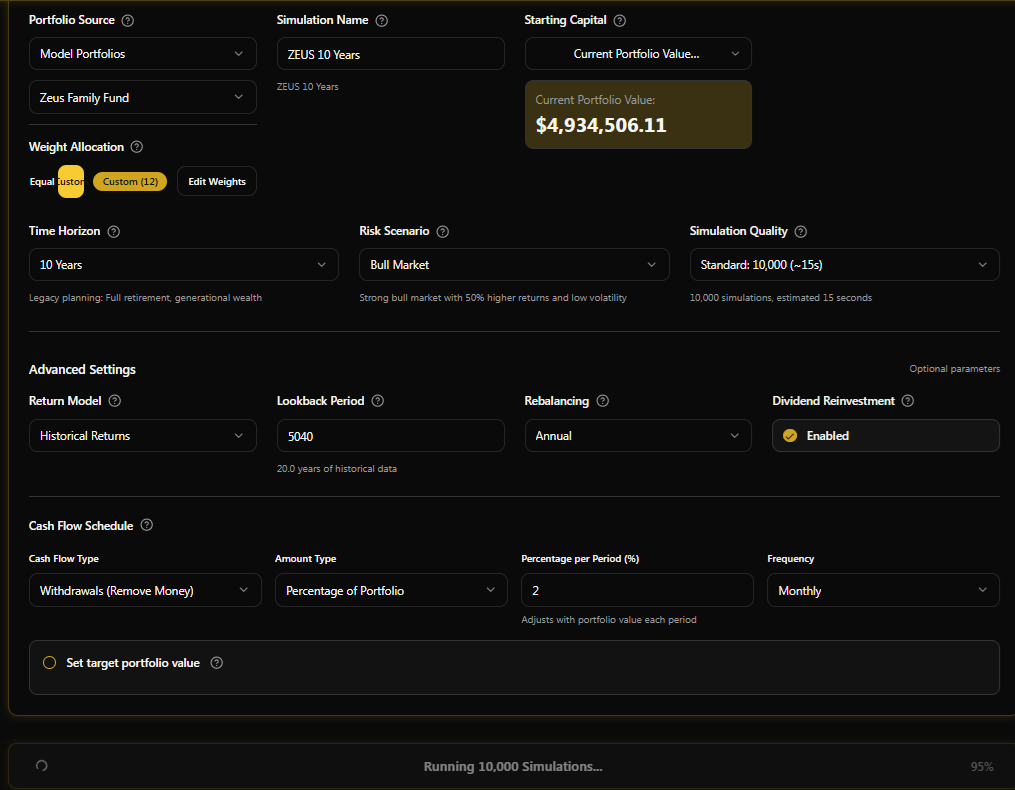Click the Advanced Settings heading
This screenshot has width=1015, height=790.
(82, 369)
